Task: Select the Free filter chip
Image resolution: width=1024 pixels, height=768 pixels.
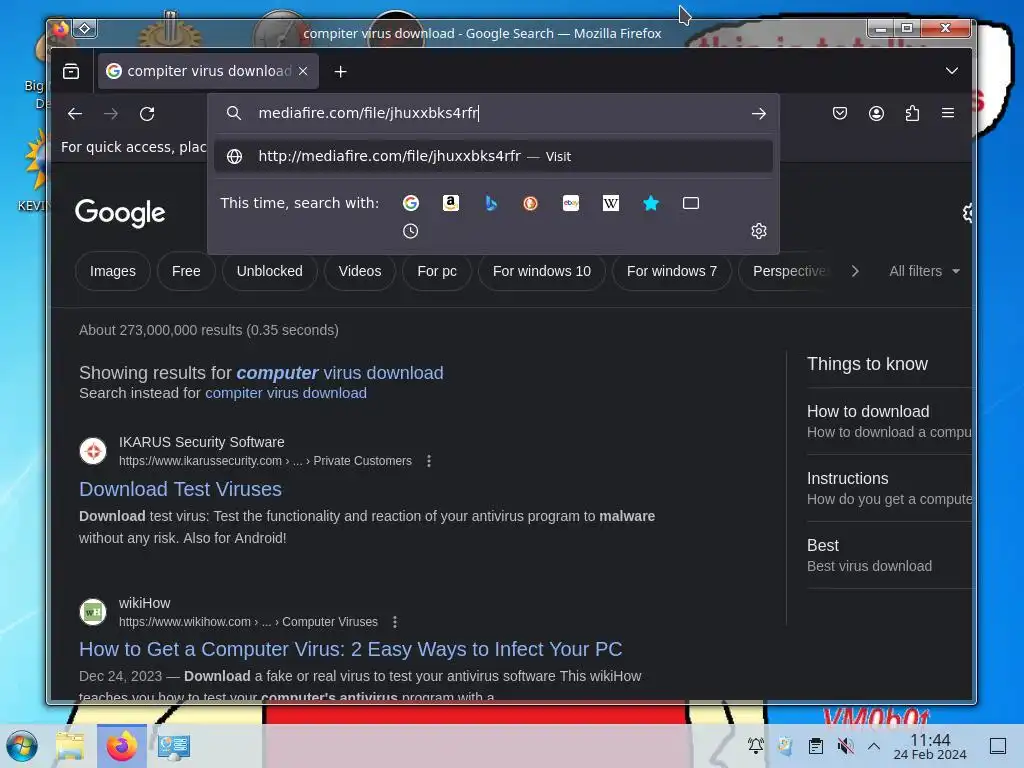Action: (186, 271)
